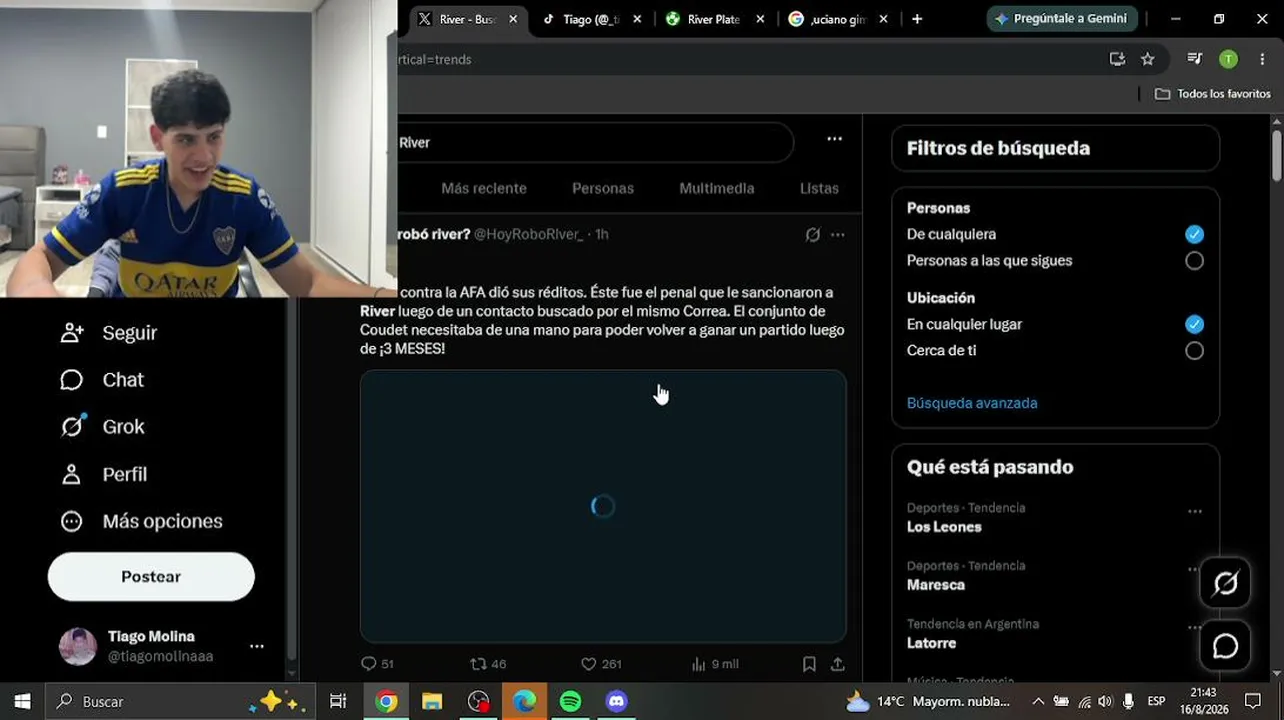The width and height of the screenshot is (1284, 720).
Task: Open the Seguir item in X sidebar
Action: 109,333
